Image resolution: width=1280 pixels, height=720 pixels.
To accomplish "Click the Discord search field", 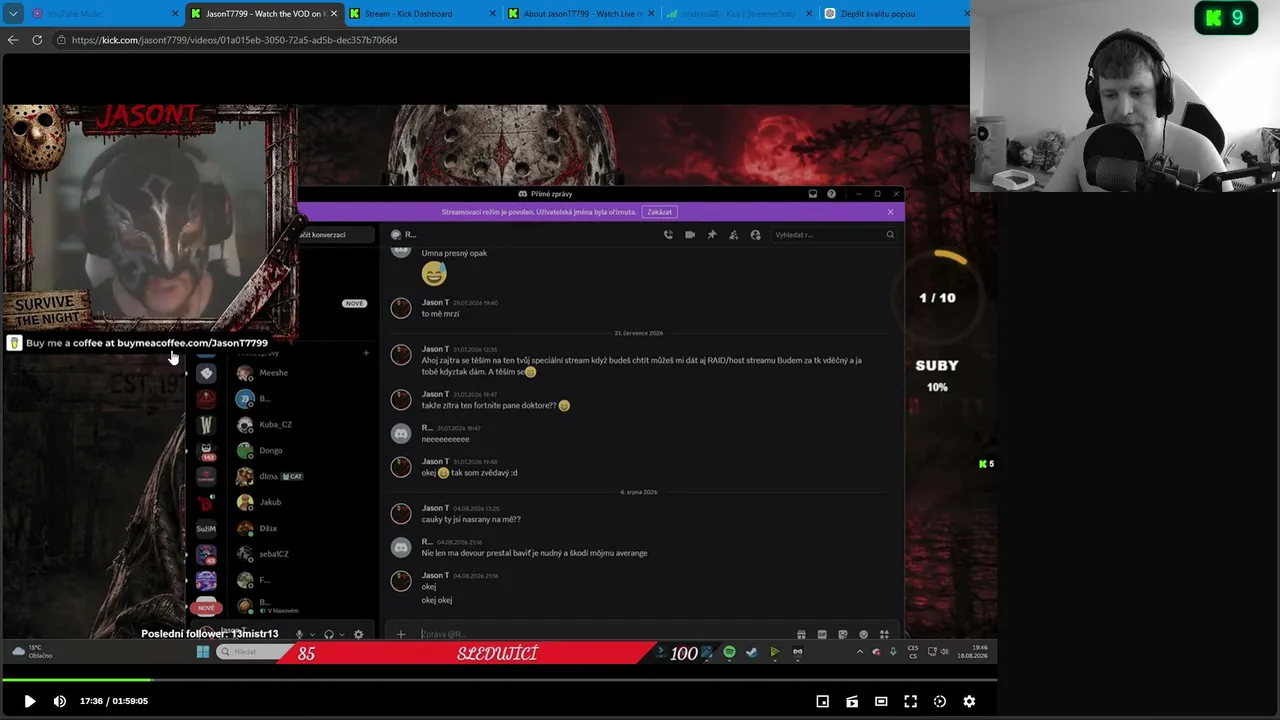I will [834, 235].
